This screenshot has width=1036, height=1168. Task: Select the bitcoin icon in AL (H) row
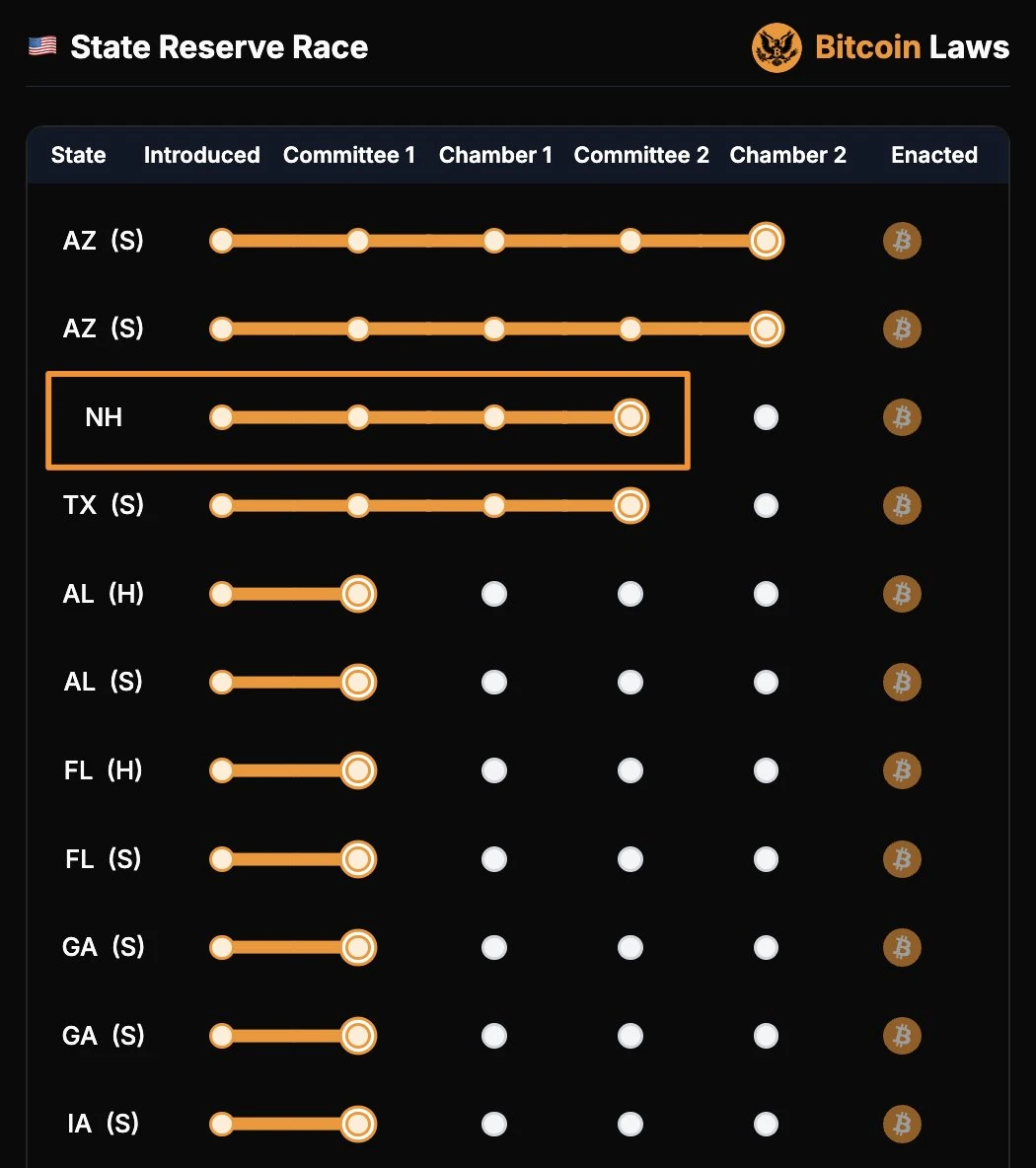(902, 594)
